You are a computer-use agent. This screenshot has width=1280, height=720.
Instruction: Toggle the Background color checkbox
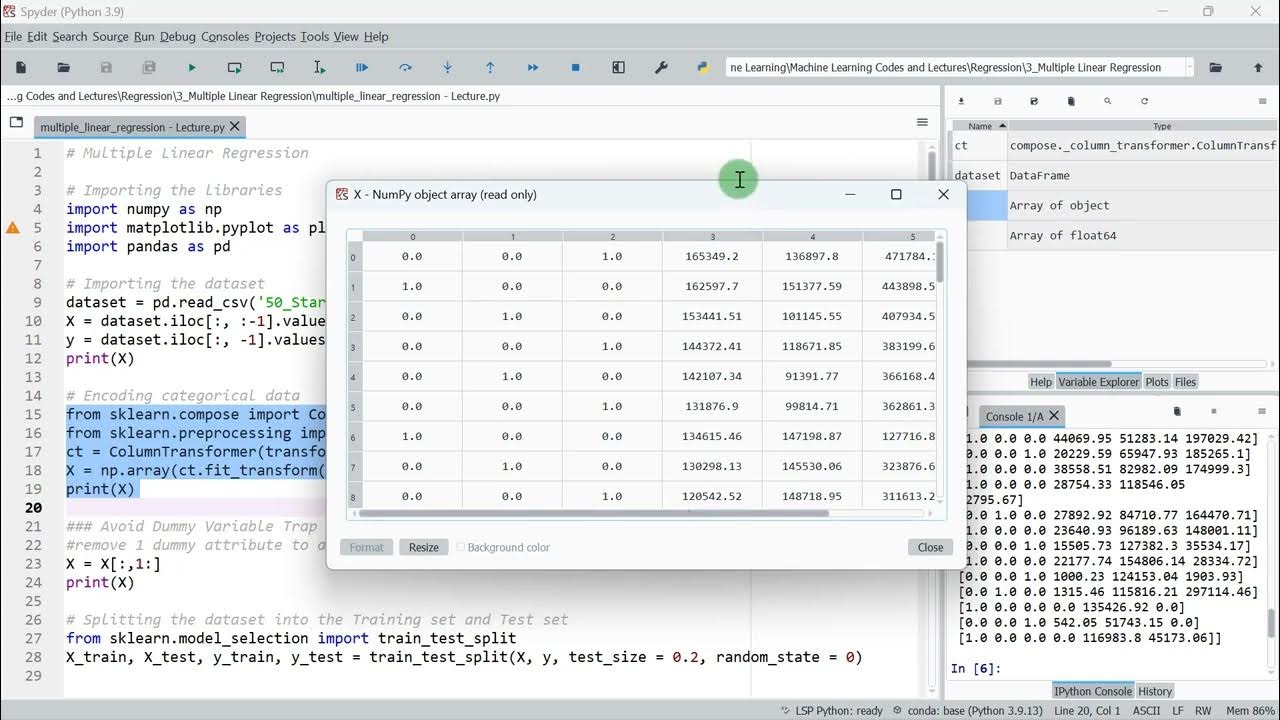[460, 547]
